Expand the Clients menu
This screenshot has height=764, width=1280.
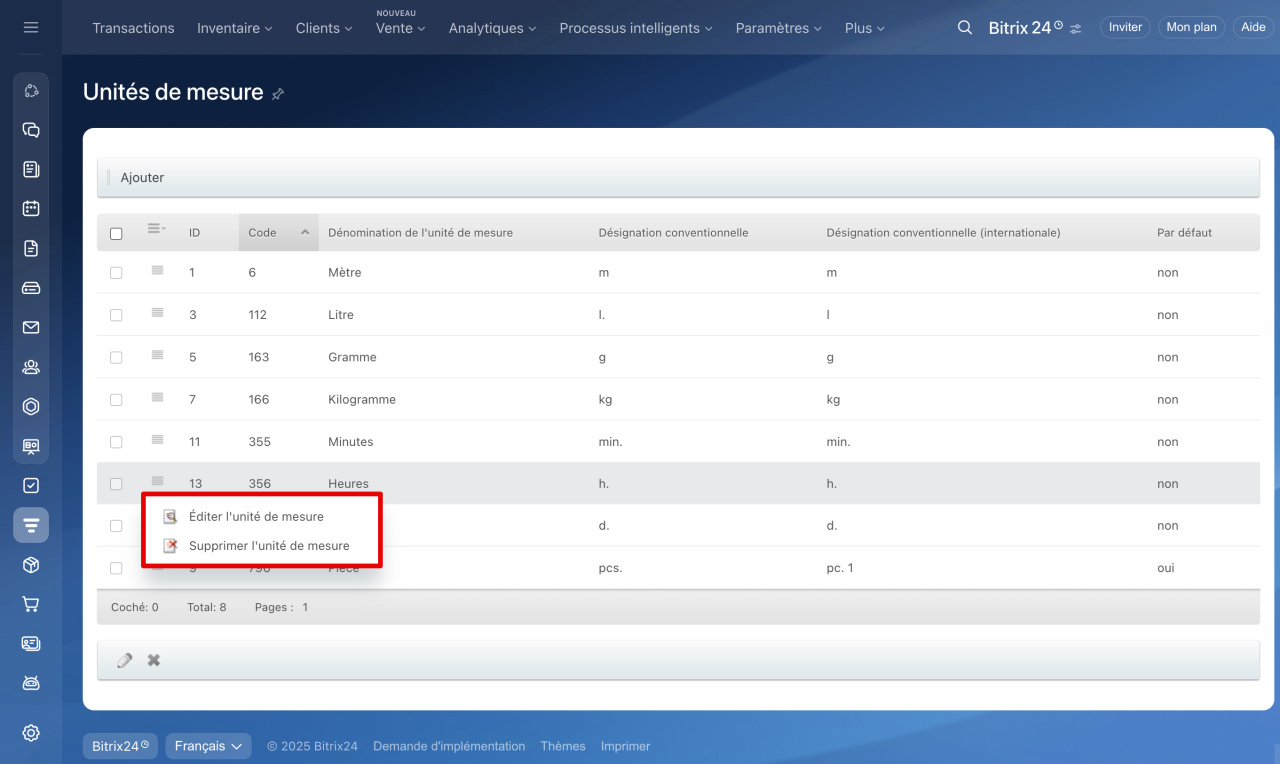pyautogui.click(x=324, y=28)
